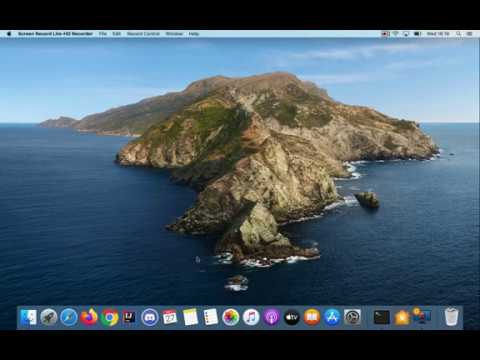
Task: Click the black rectangle icon left of the clock
Action: [417, 34]
